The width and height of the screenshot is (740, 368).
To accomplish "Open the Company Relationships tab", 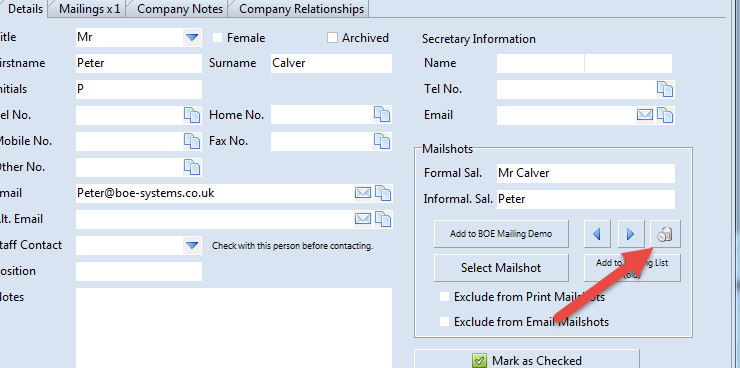I will 301,9.
